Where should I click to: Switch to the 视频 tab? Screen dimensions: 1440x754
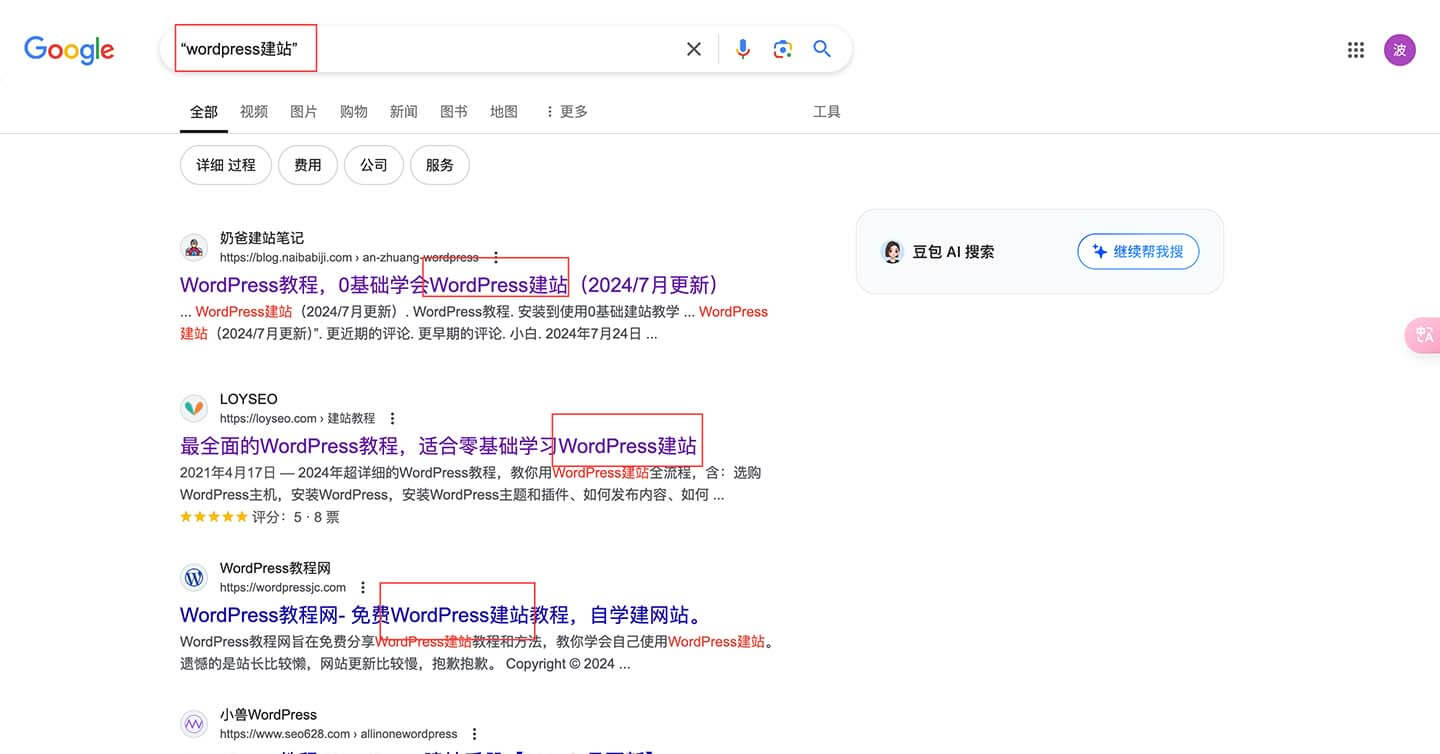(254, 112)
